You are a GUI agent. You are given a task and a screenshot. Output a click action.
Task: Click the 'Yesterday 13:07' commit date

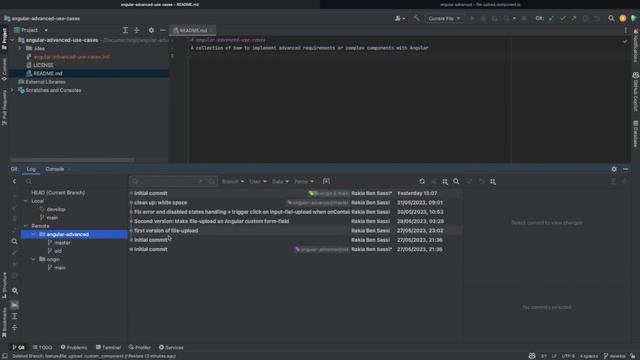(417, 193)
